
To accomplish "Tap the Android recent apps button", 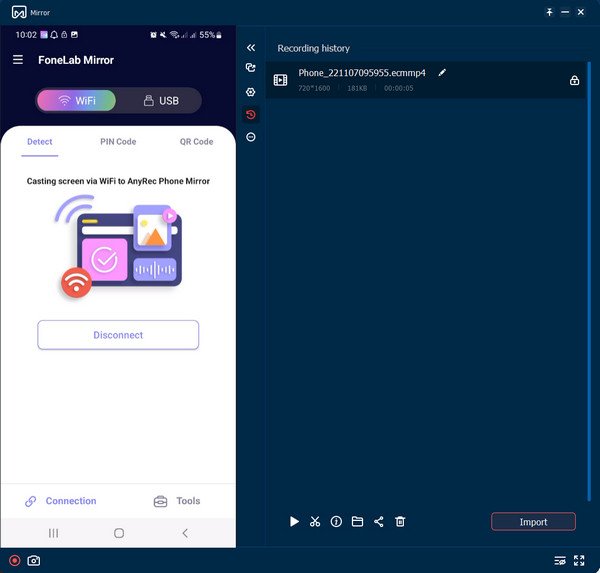I will 54,533.
